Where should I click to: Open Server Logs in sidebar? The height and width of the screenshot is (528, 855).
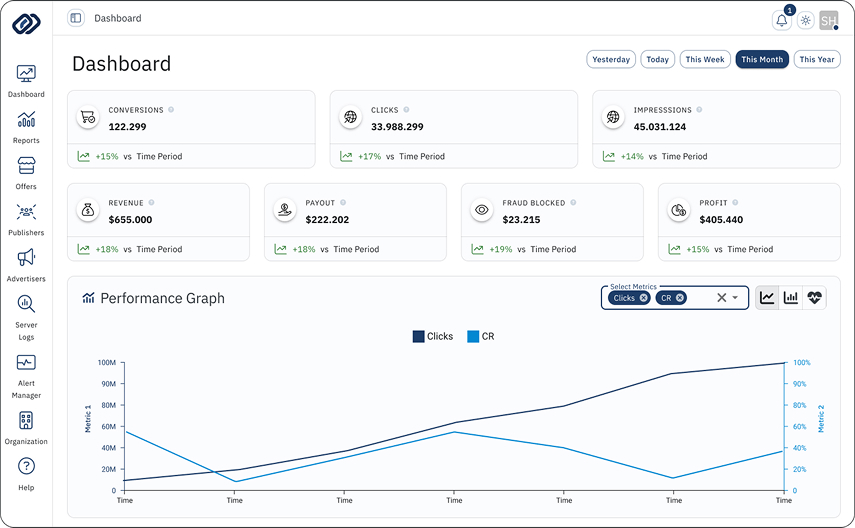(x=26, y=315)
